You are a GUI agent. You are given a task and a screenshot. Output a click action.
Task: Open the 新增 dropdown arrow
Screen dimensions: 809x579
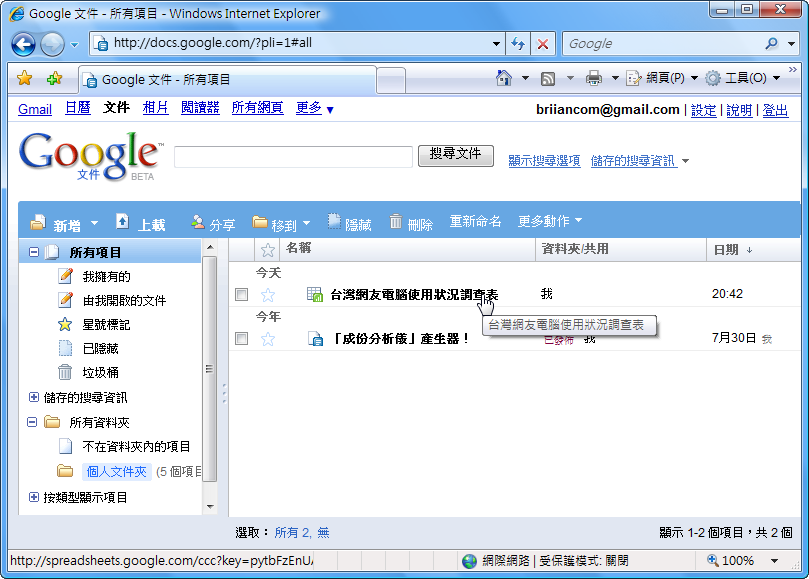[x=94, y=223]
